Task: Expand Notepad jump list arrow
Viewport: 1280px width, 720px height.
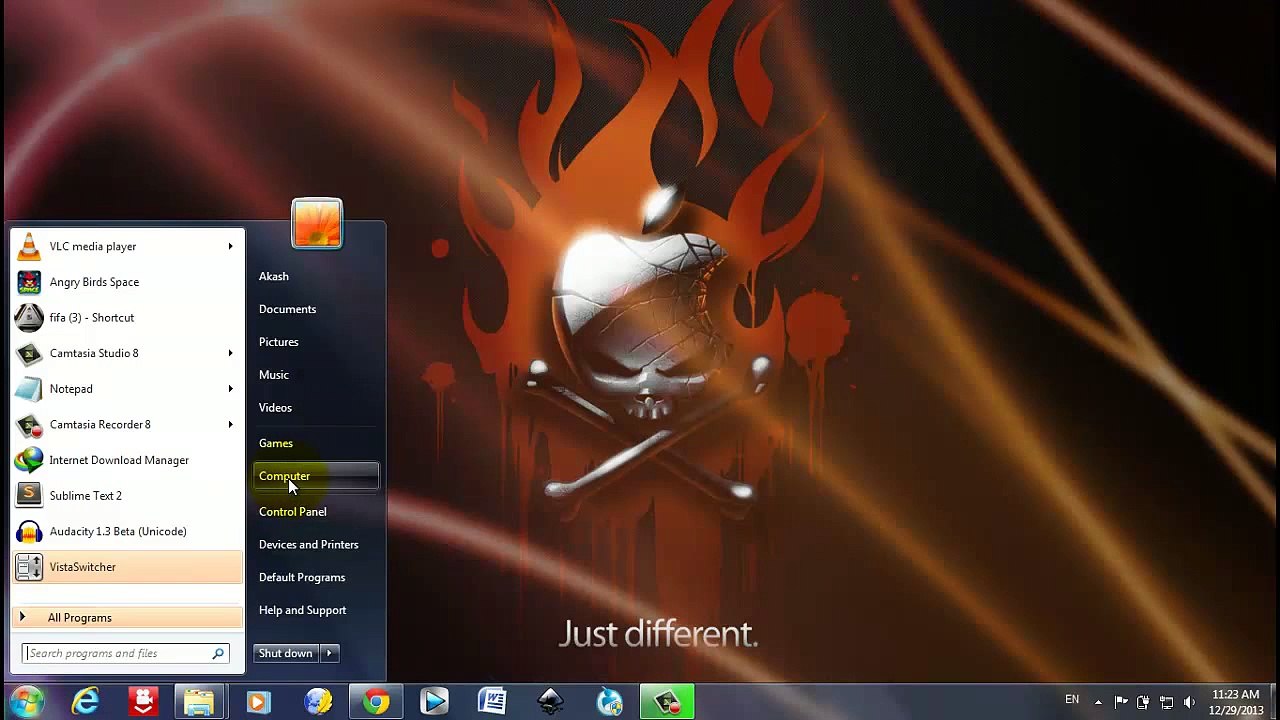Action: 230,389
